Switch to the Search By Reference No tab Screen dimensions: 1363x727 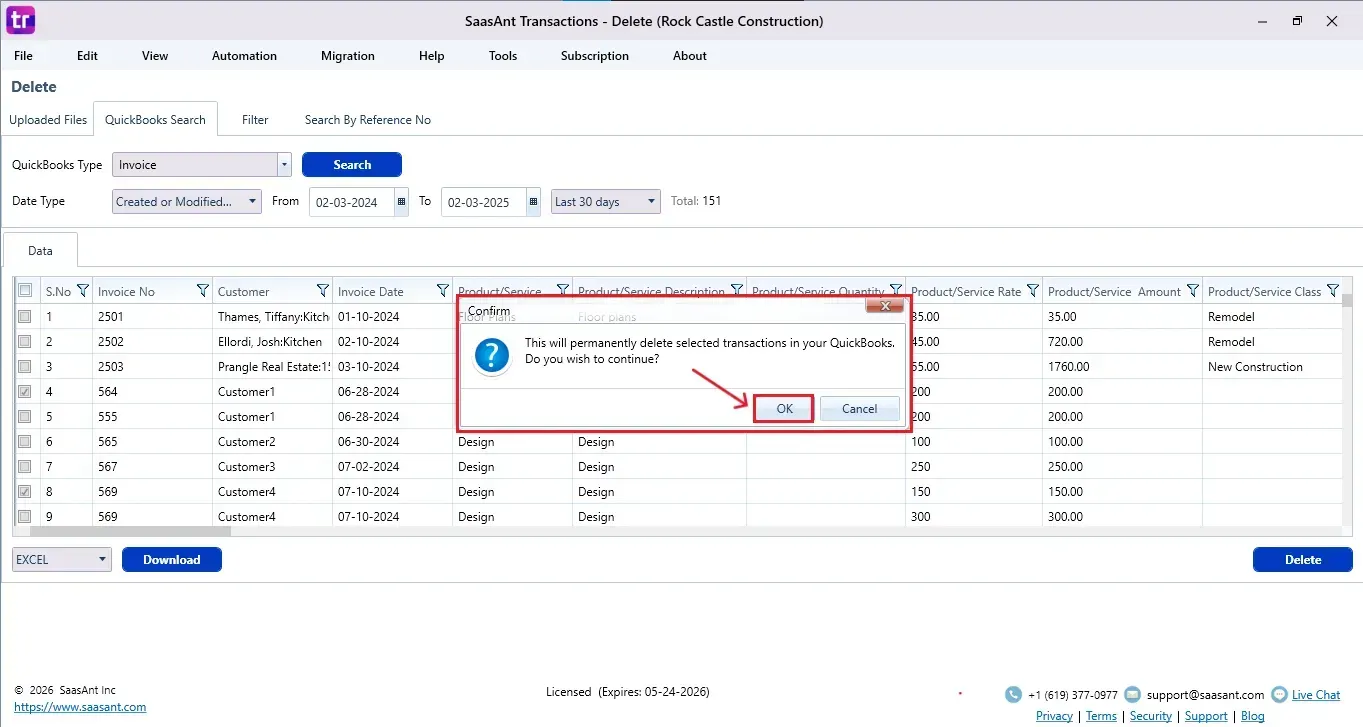coord(367,120)
